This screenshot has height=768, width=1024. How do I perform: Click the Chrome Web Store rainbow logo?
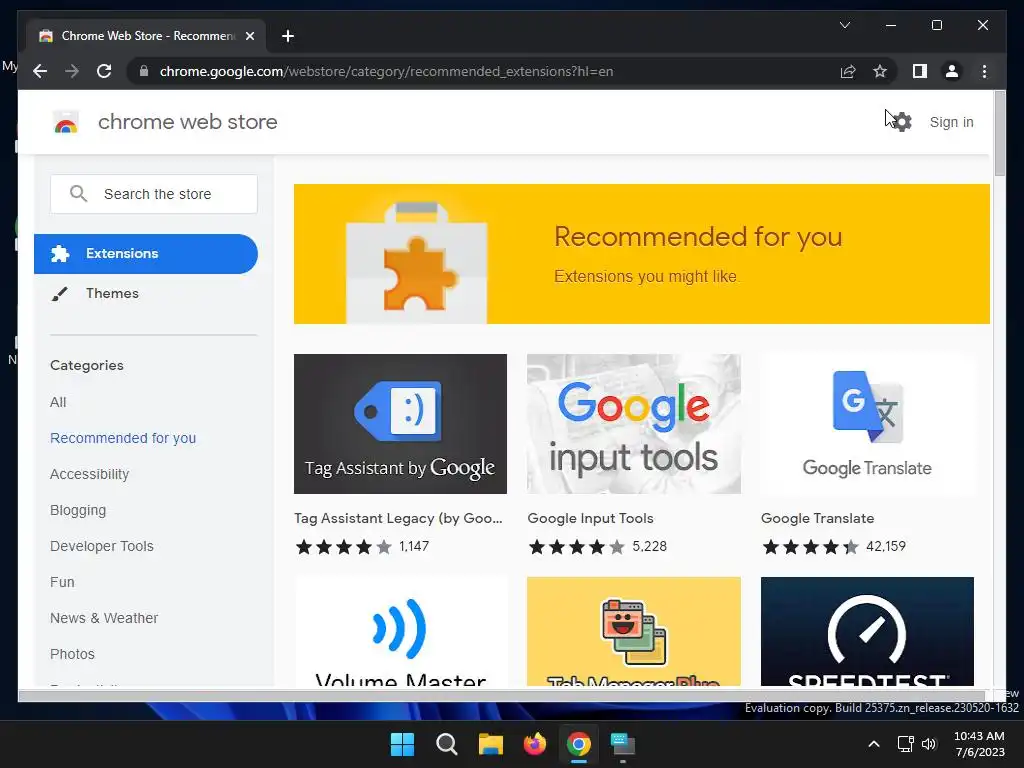point(65,122)
